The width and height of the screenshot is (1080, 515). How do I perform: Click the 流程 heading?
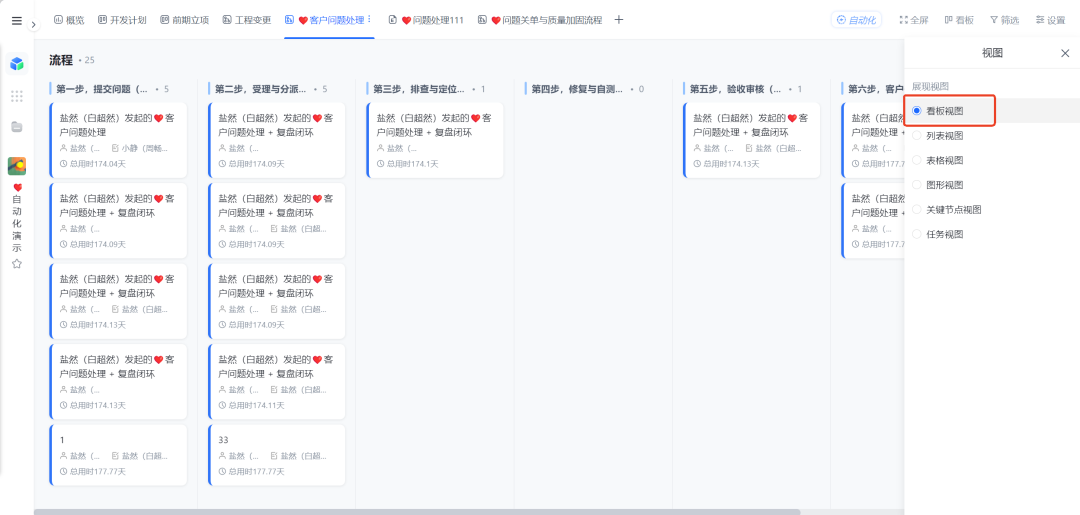(61, 60)
